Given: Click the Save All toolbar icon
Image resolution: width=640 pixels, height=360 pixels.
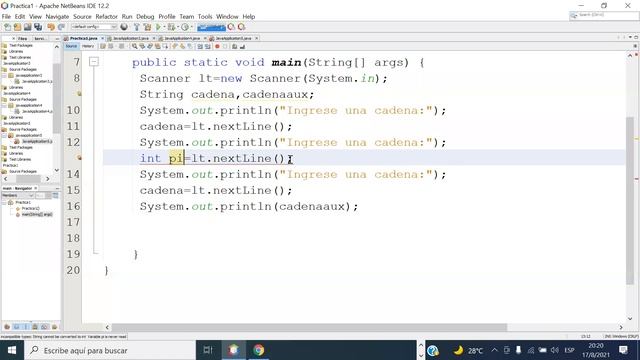Looking at the screenshot, I should coord(38,27).
